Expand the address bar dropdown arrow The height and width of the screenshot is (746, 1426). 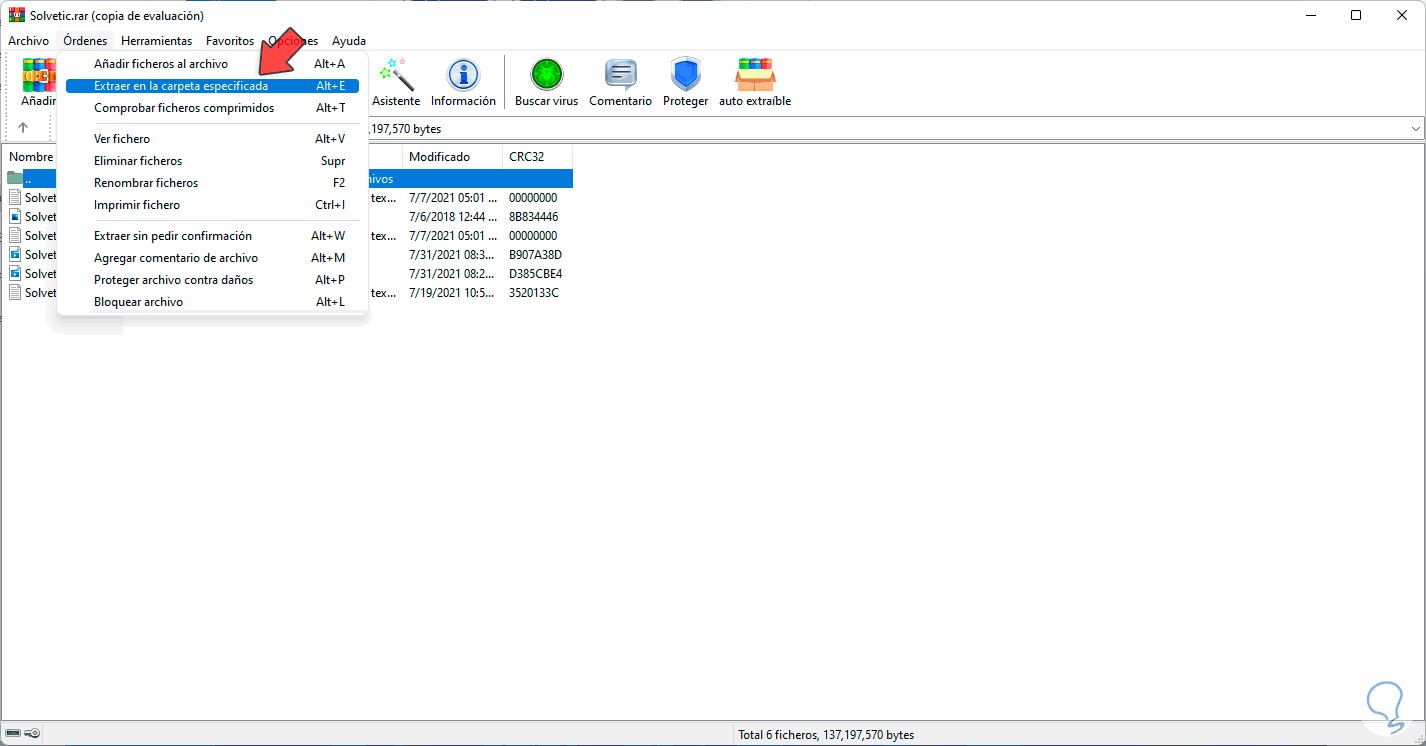click(1415, 129)
